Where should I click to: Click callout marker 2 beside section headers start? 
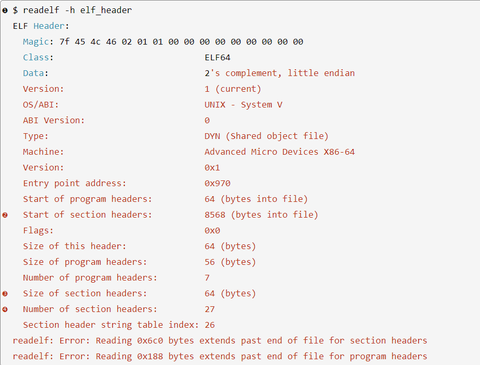tap(5, 215)
